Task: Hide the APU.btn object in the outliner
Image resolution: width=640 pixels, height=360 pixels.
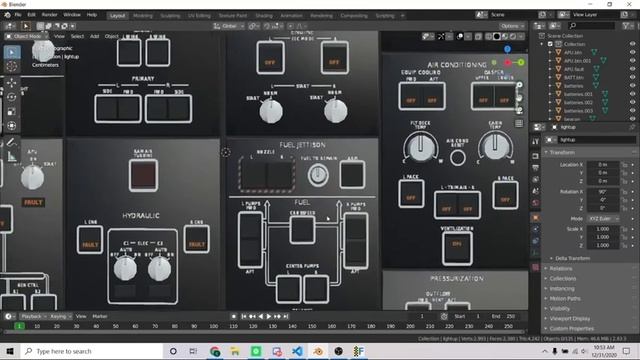Action: tap(632, 52)
